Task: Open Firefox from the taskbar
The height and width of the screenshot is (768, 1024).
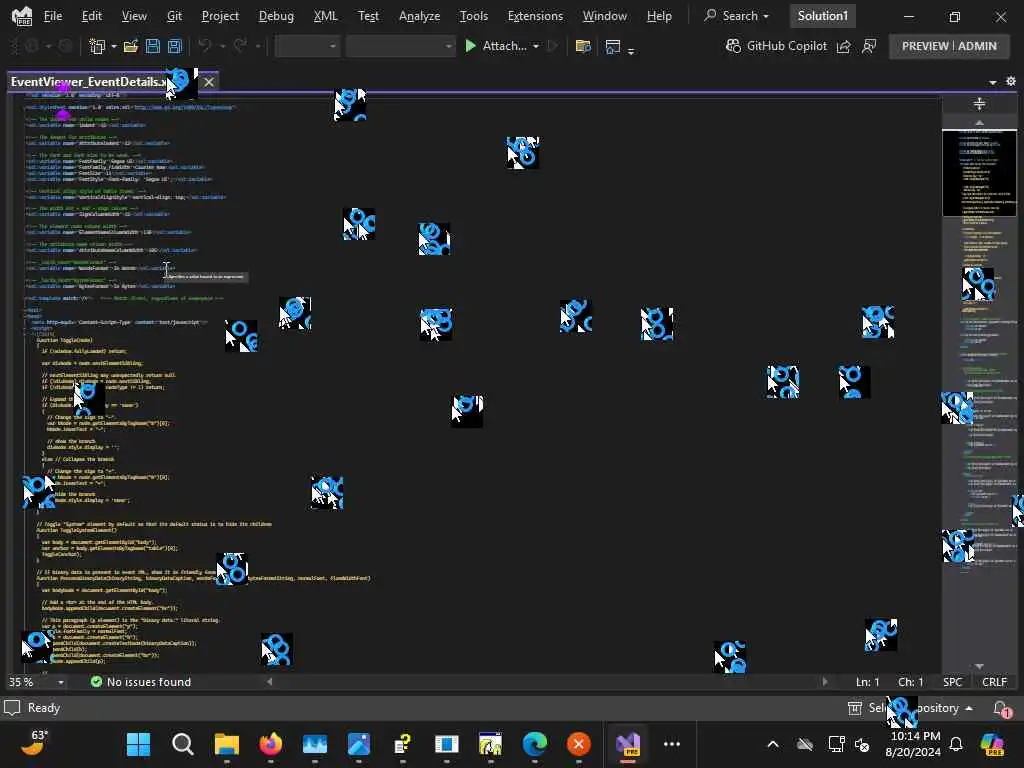Action: [270, 744]
